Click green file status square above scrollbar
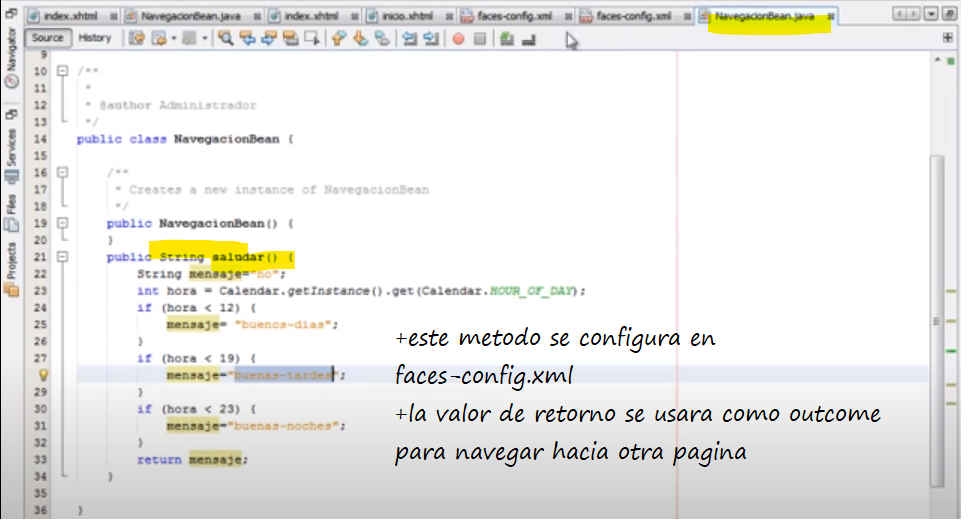This screenshot has height=520, width=980. tap(951, 61)
